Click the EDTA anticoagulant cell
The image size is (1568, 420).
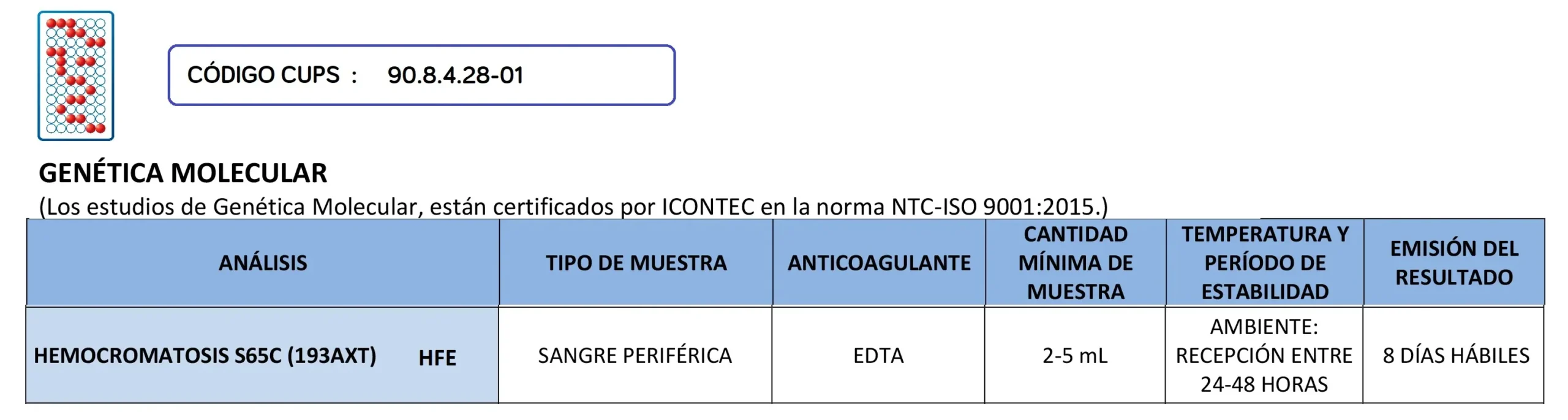coord(878,356)
